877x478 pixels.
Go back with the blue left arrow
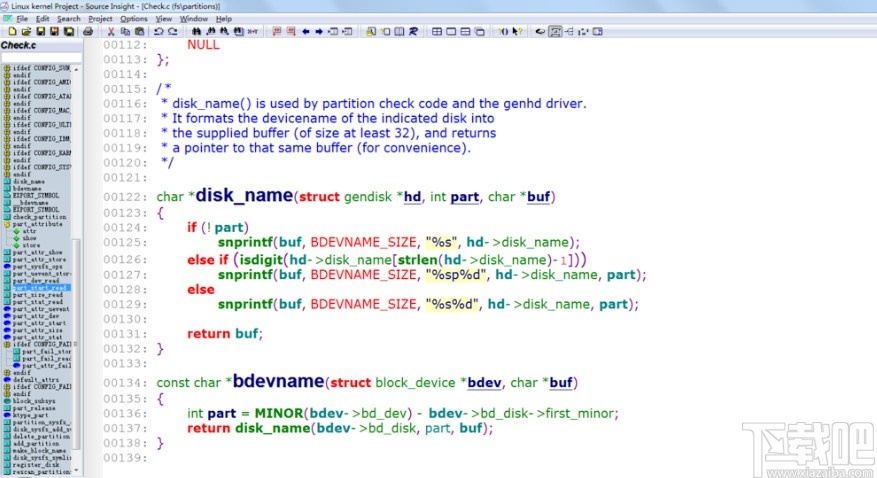click(305, 32)
